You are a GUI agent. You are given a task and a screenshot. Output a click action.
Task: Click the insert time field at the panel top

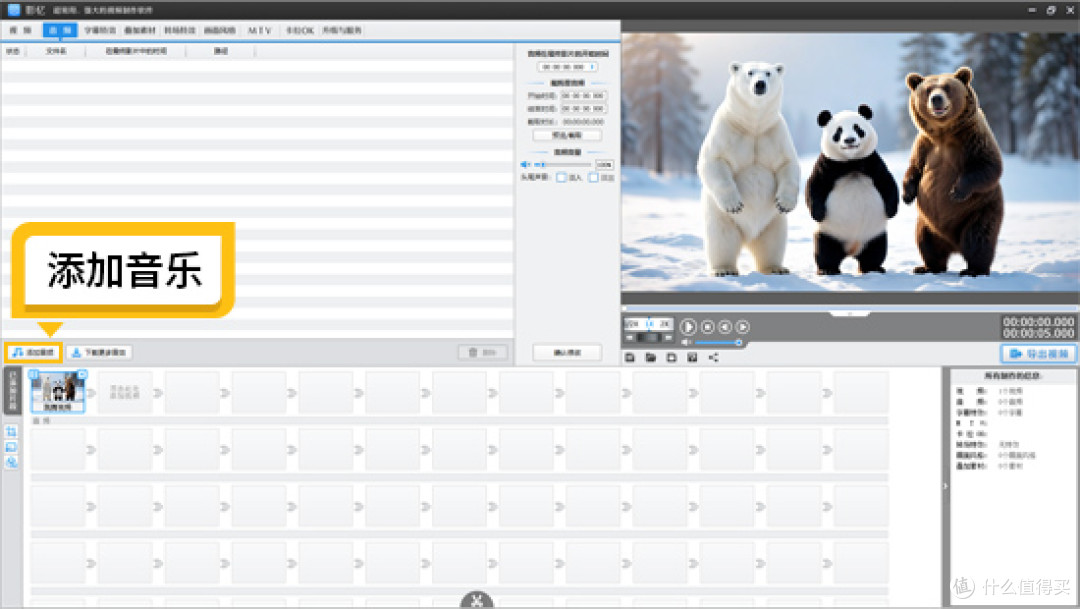click(567, 67)
